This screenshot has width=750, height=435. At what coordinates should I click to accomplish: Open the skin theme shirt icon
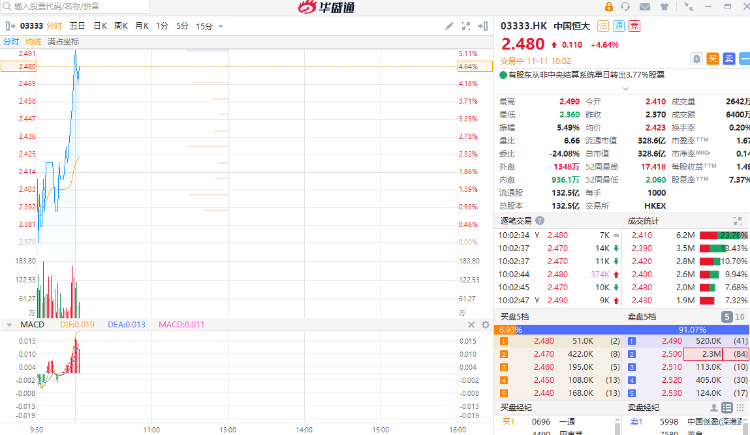(x=664, y=7)
